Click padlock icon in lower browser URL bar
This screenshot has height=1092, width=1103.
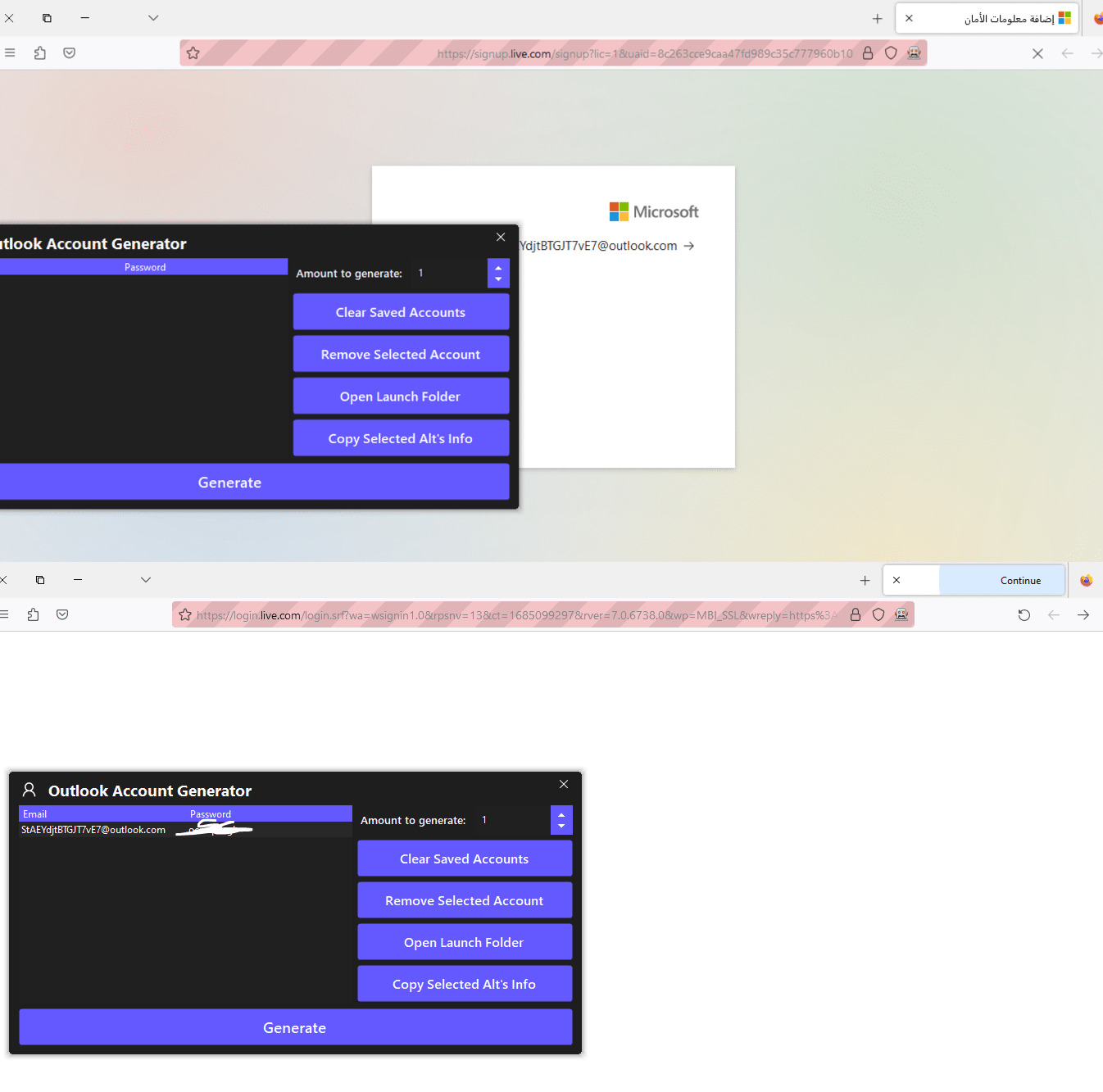tap(856, 614)
